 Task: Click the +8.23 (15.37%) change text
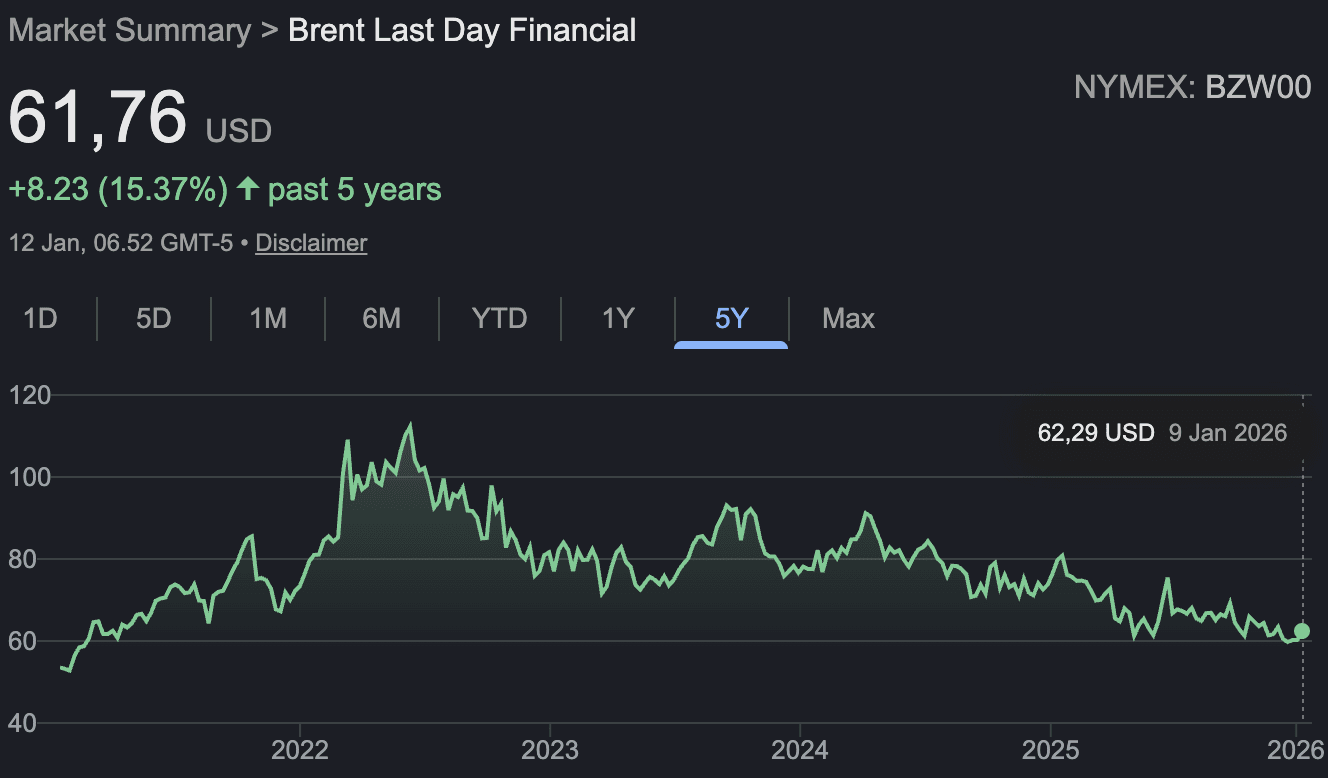point(113,189)
